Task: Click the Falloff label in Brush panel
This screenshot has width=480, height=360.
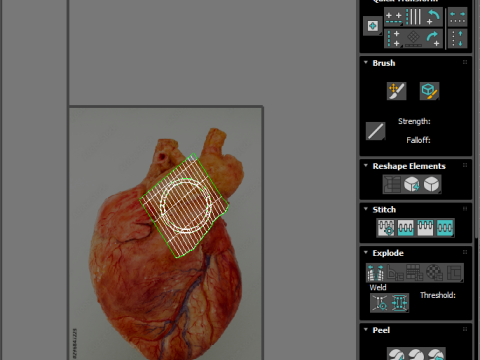Action: point(418,140)
